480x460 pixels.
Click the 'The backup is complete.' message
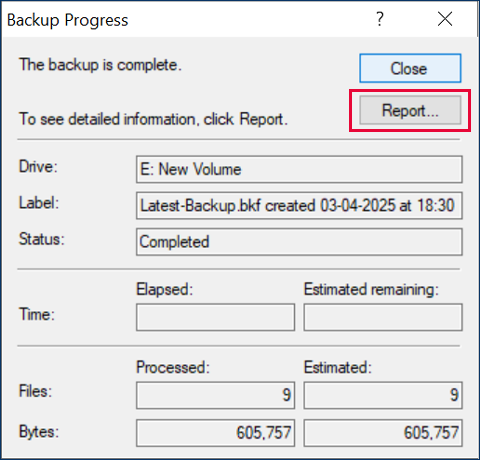pyautogui.click(x=100, y=65)
